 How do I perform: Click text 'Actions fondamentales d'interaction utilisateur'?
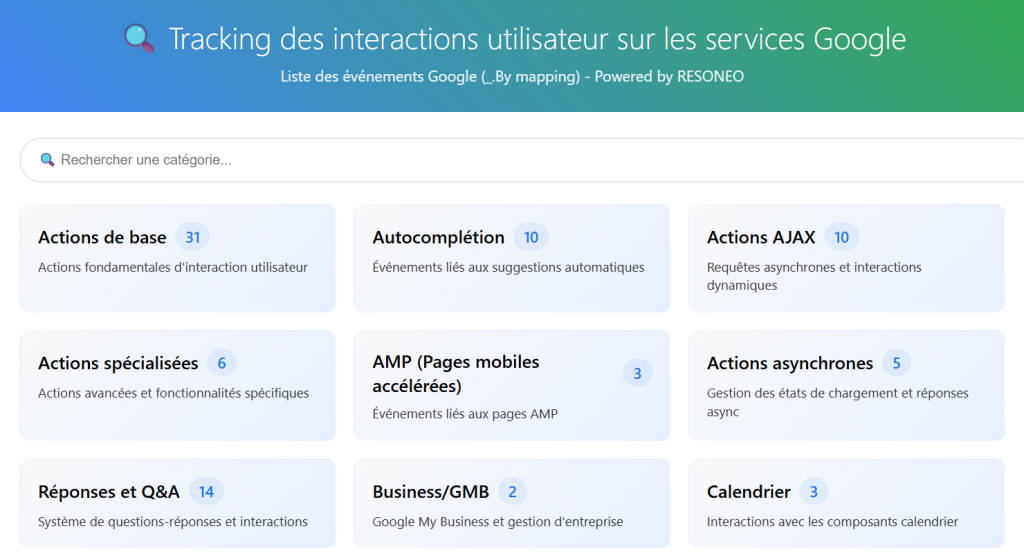[x=173, y=267]
